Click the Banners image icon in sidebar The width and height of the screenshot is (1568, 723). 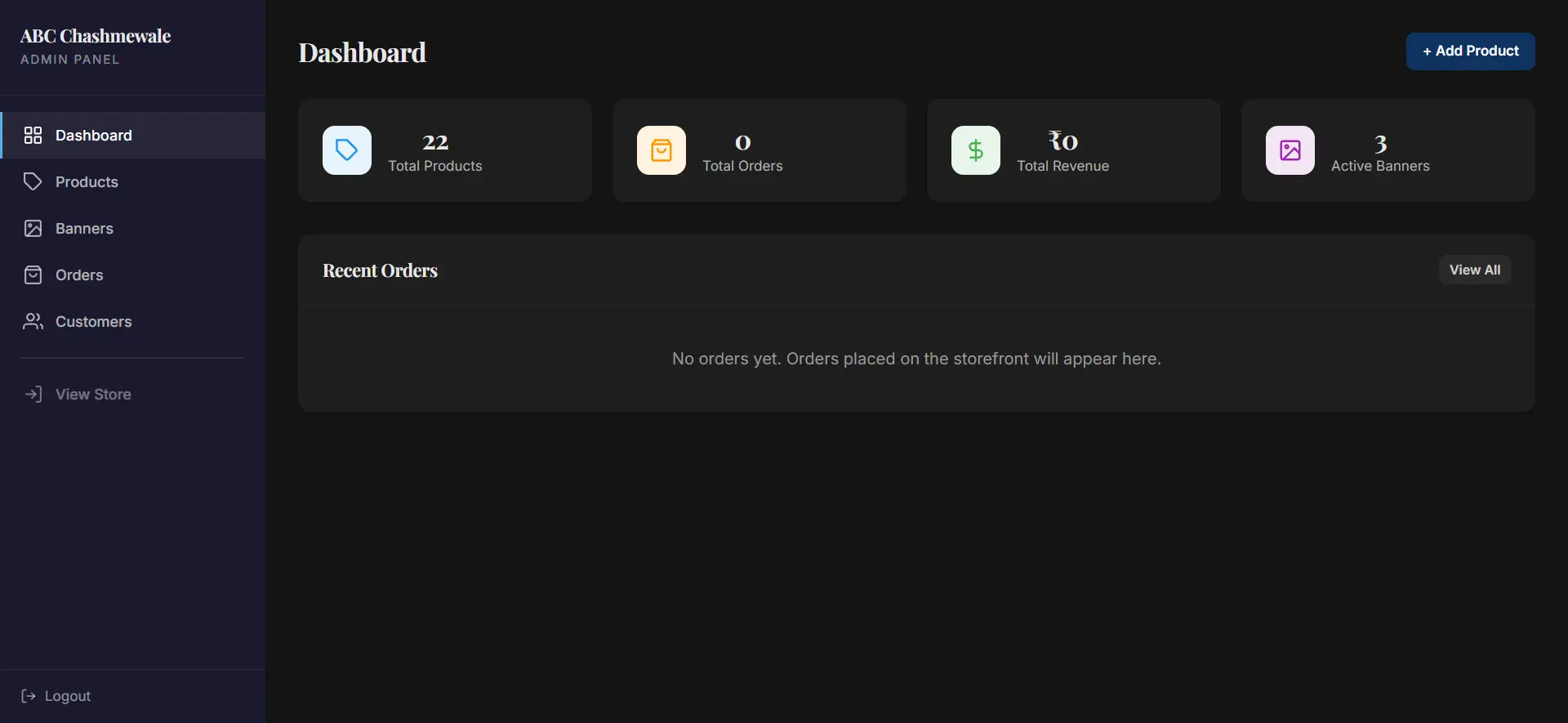pyautogui.click(x=33, y=229)
